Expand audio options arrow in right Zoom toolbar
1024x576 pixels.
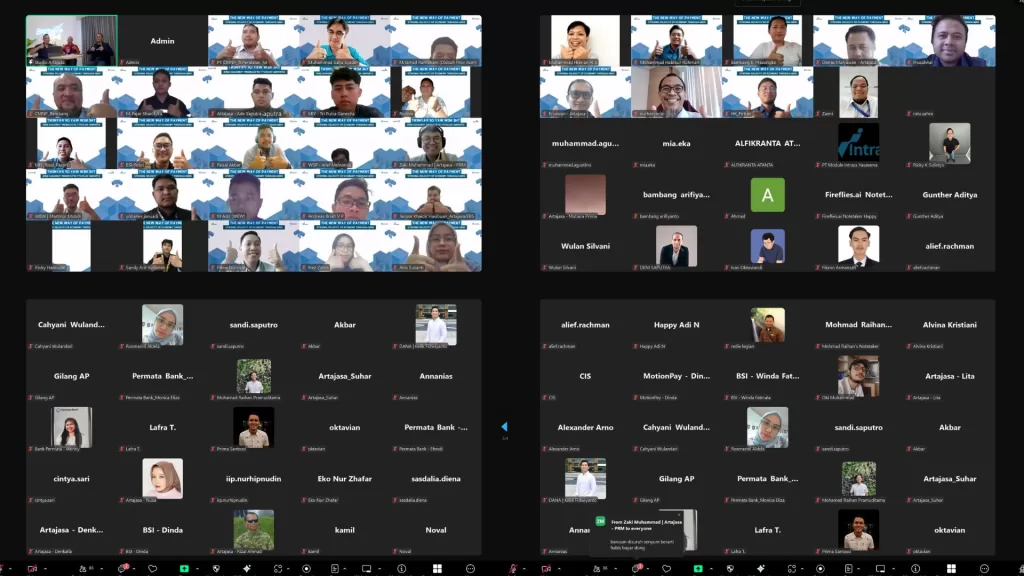(524, 569)
